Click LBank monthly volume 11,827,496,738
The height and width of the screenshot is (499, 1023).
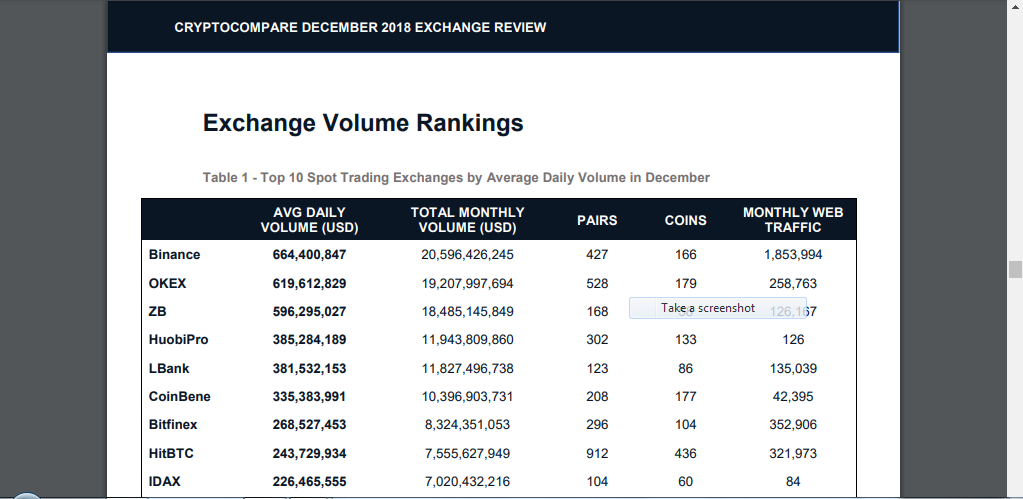(x=467, y=368)
